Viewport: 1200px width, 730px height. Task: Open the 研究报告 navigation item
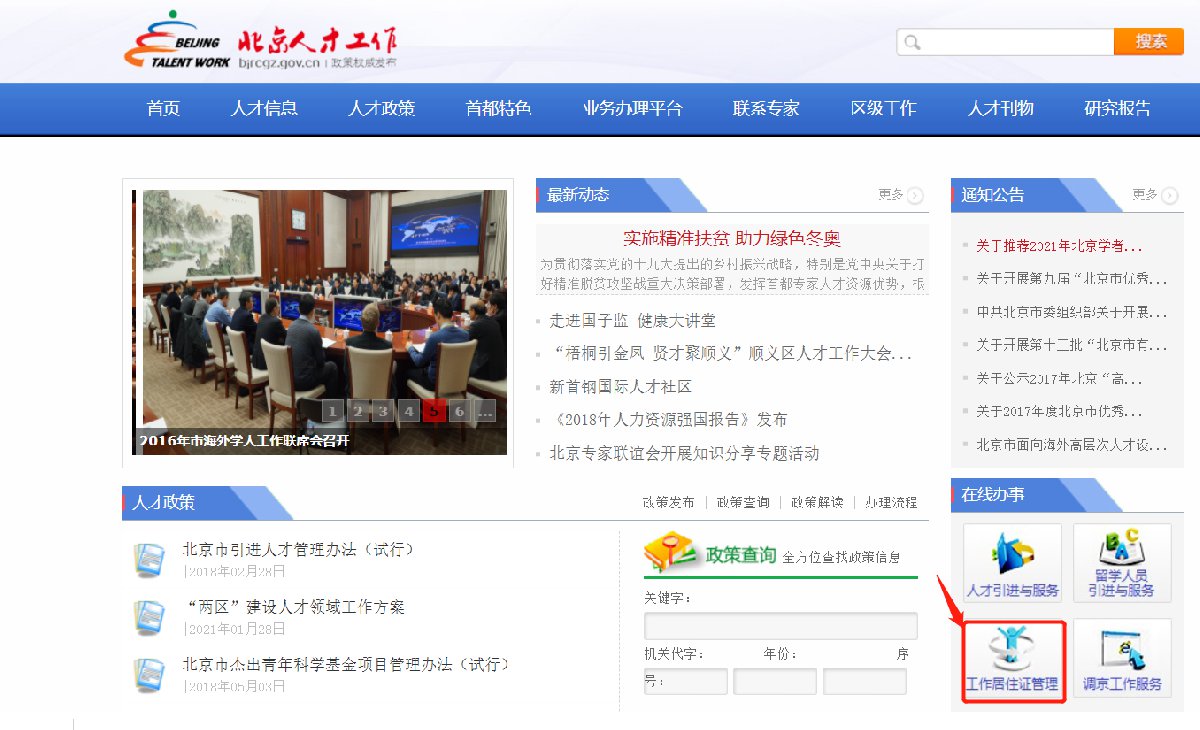1117,109
